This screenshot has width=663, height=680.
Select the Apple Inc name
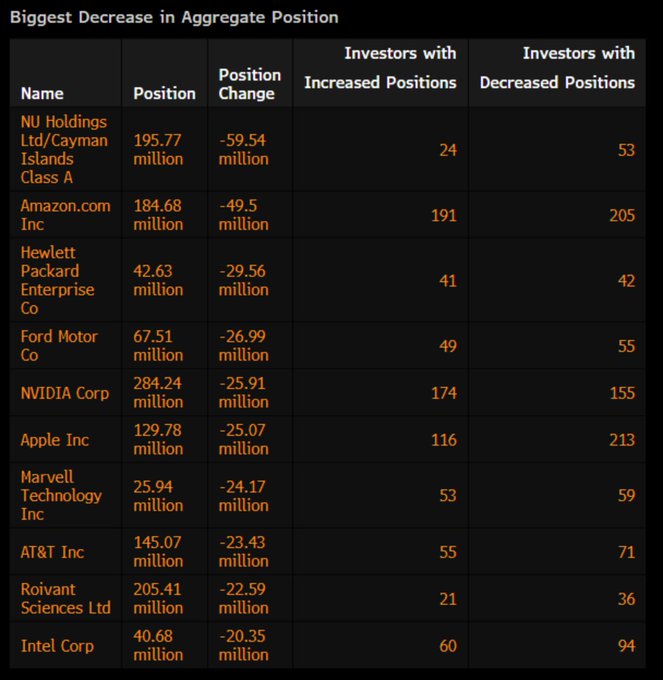55,440
